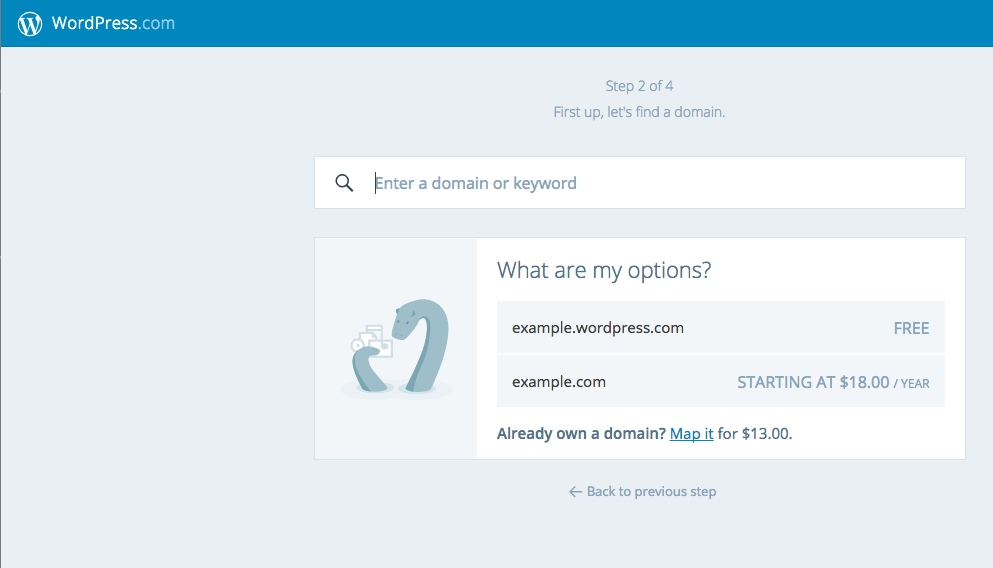Open the WordPress.com home text link
993x568 pixels.
[113, 23]
